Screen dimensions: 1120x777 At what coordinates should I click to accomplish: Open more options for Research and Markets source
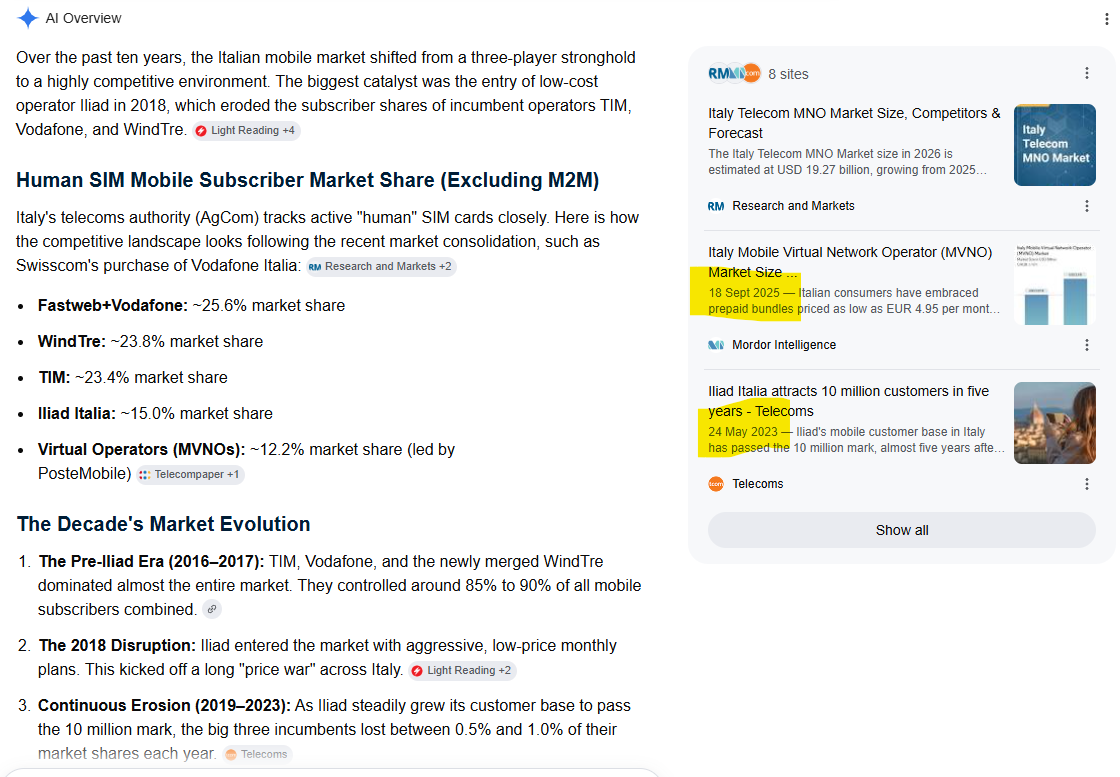click(x=1086, y=206)
